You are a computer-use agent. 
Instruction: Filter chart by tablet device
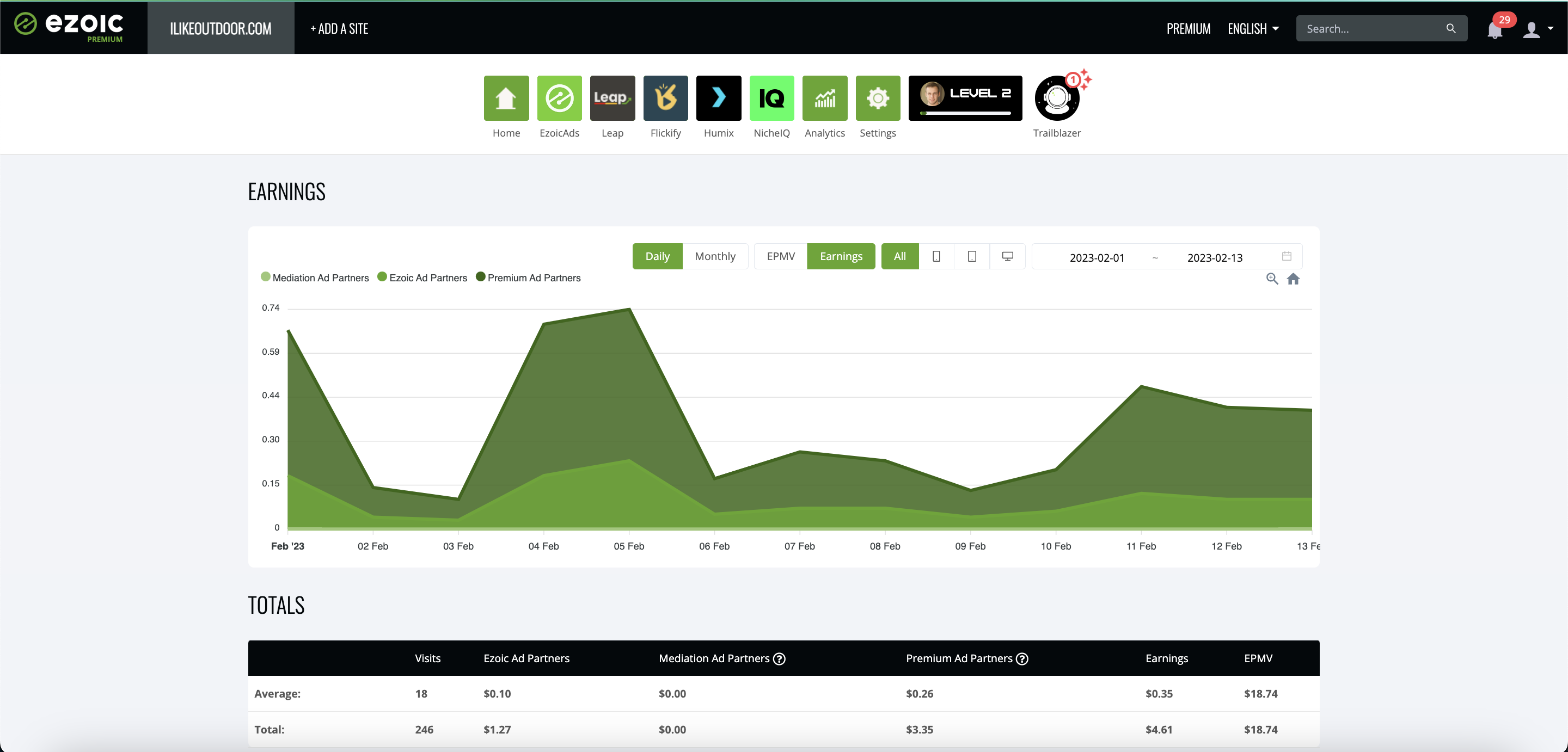pos(971,256)
